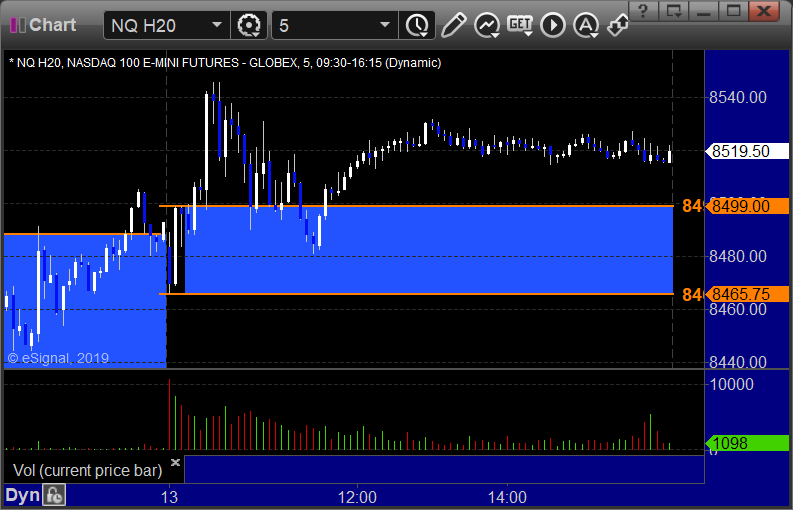Click the 10000 volume axis label
793x510 pixels.
pyautogui.click(x=731, y=385)
